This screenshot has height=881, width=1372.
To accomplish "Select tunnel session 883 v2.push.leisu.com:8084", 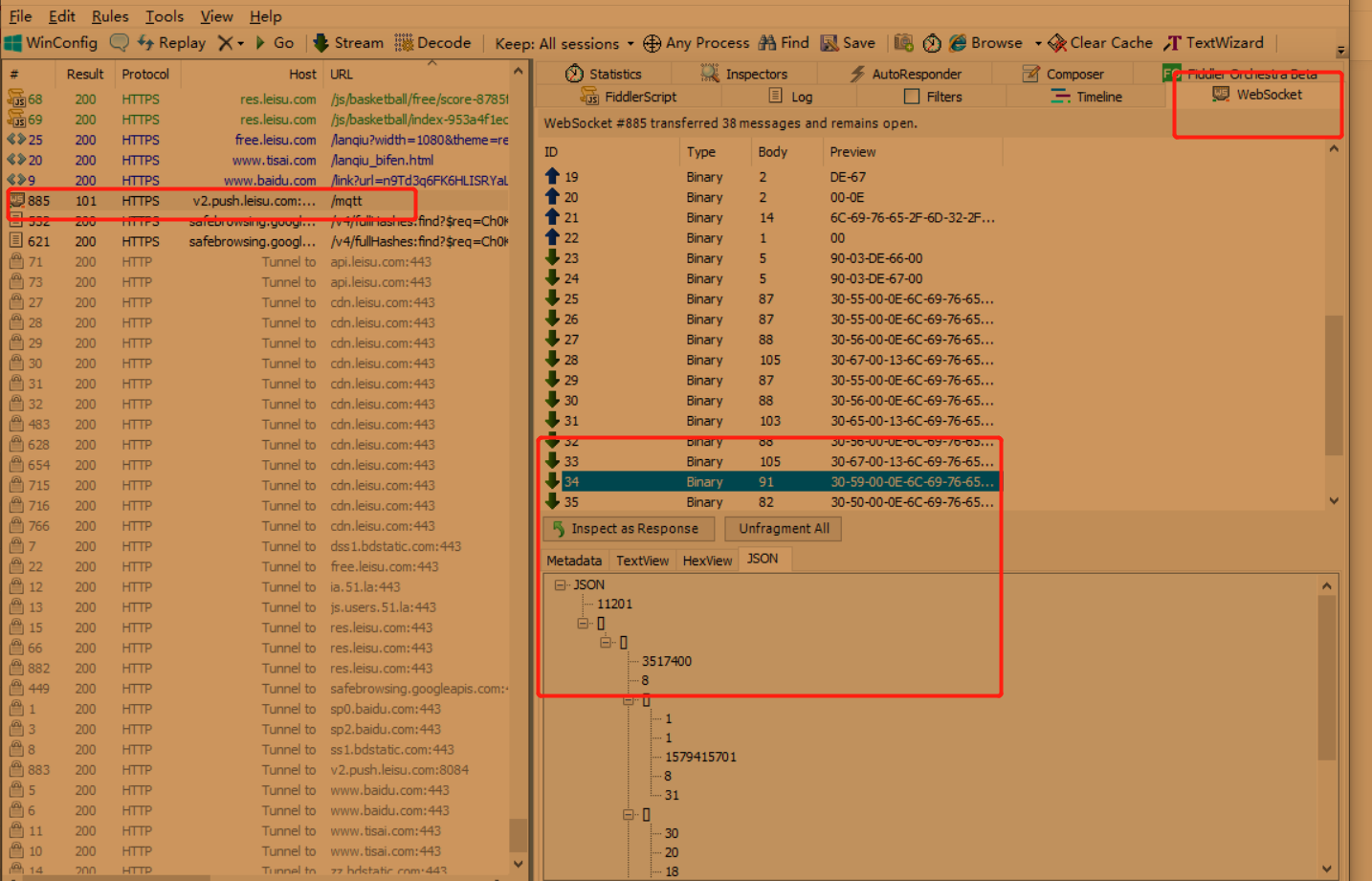I will click(258, 770).
